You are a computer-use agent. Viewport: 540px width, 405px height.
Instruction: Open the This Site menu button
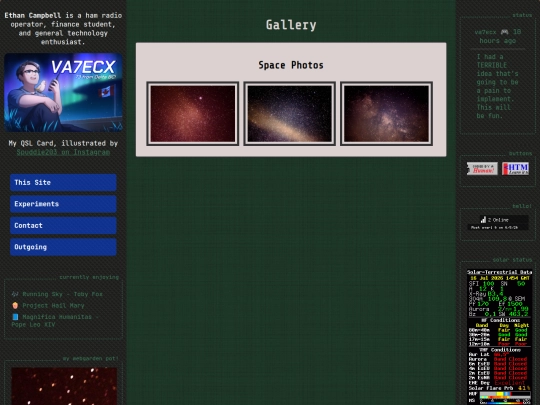63,183
